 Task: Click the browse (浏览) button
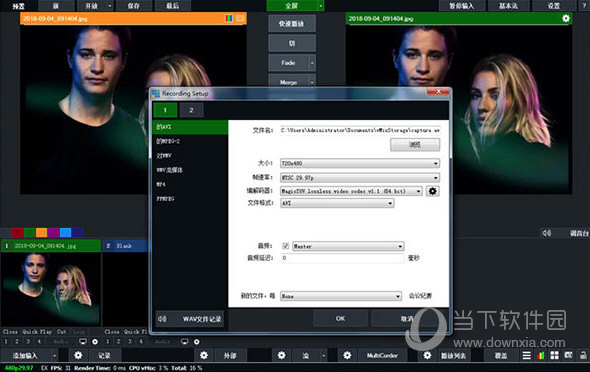click(x=415, y=144)
